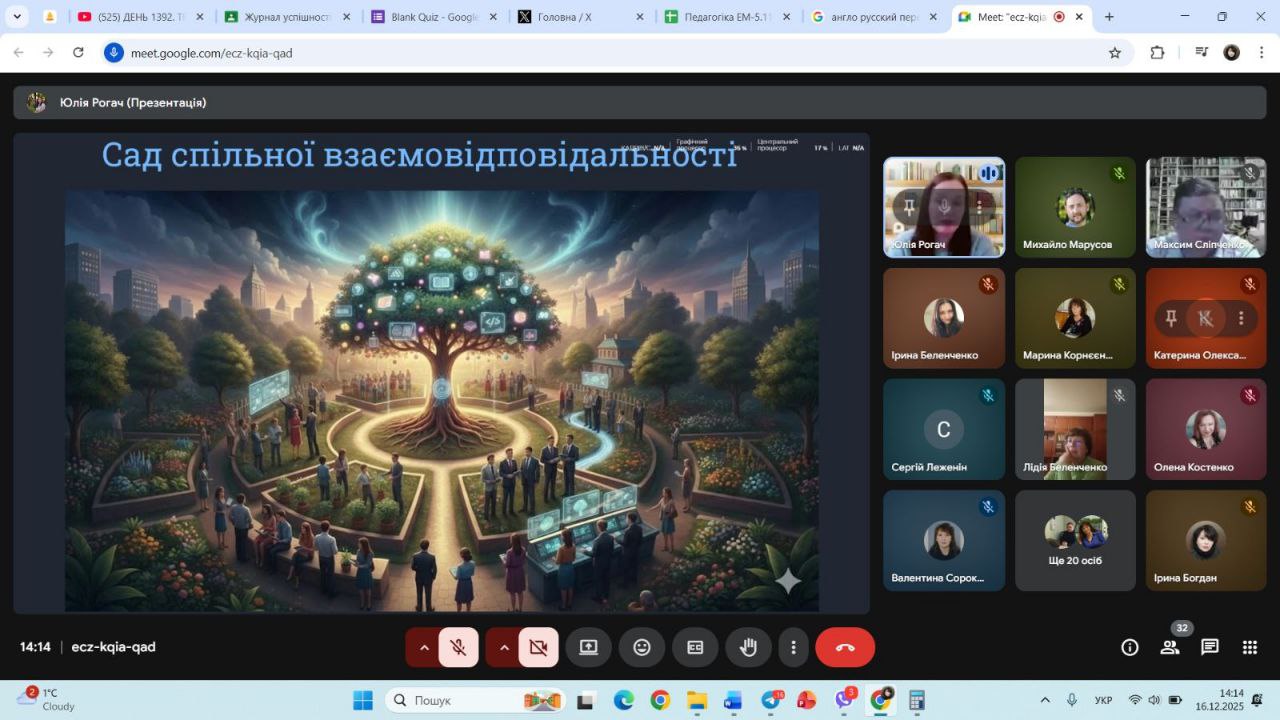
Task: Toggle closed captions
Action: (x=695, y=647)
